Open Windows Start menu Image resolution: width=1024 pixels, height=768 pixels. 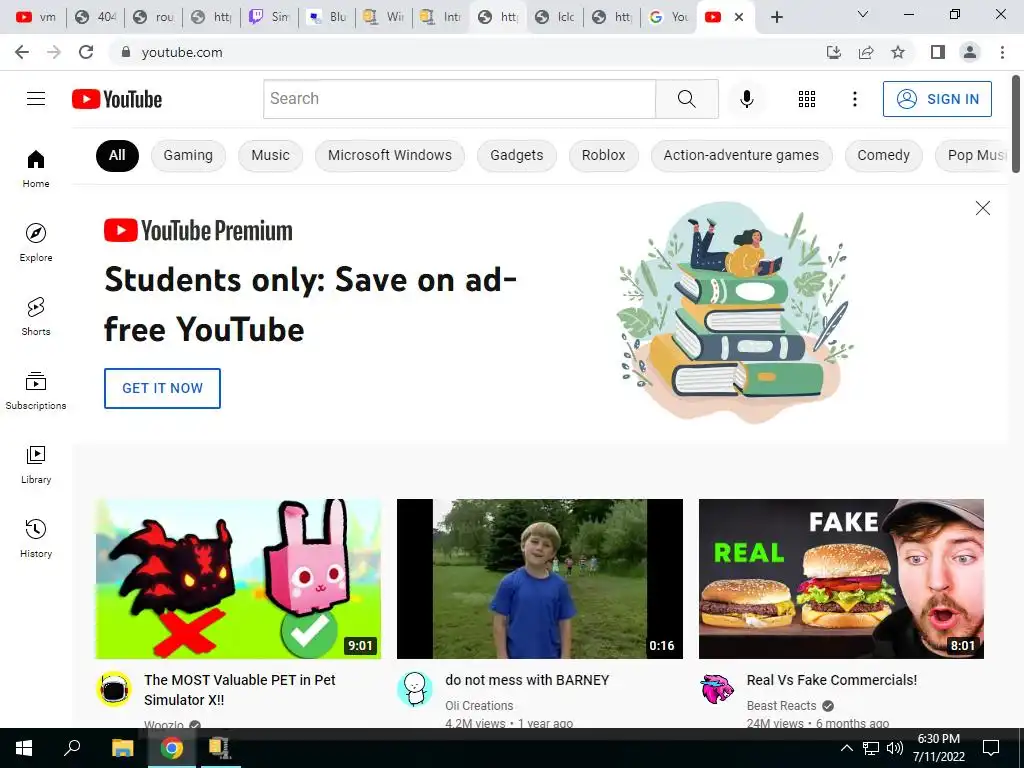coord(24,748)
